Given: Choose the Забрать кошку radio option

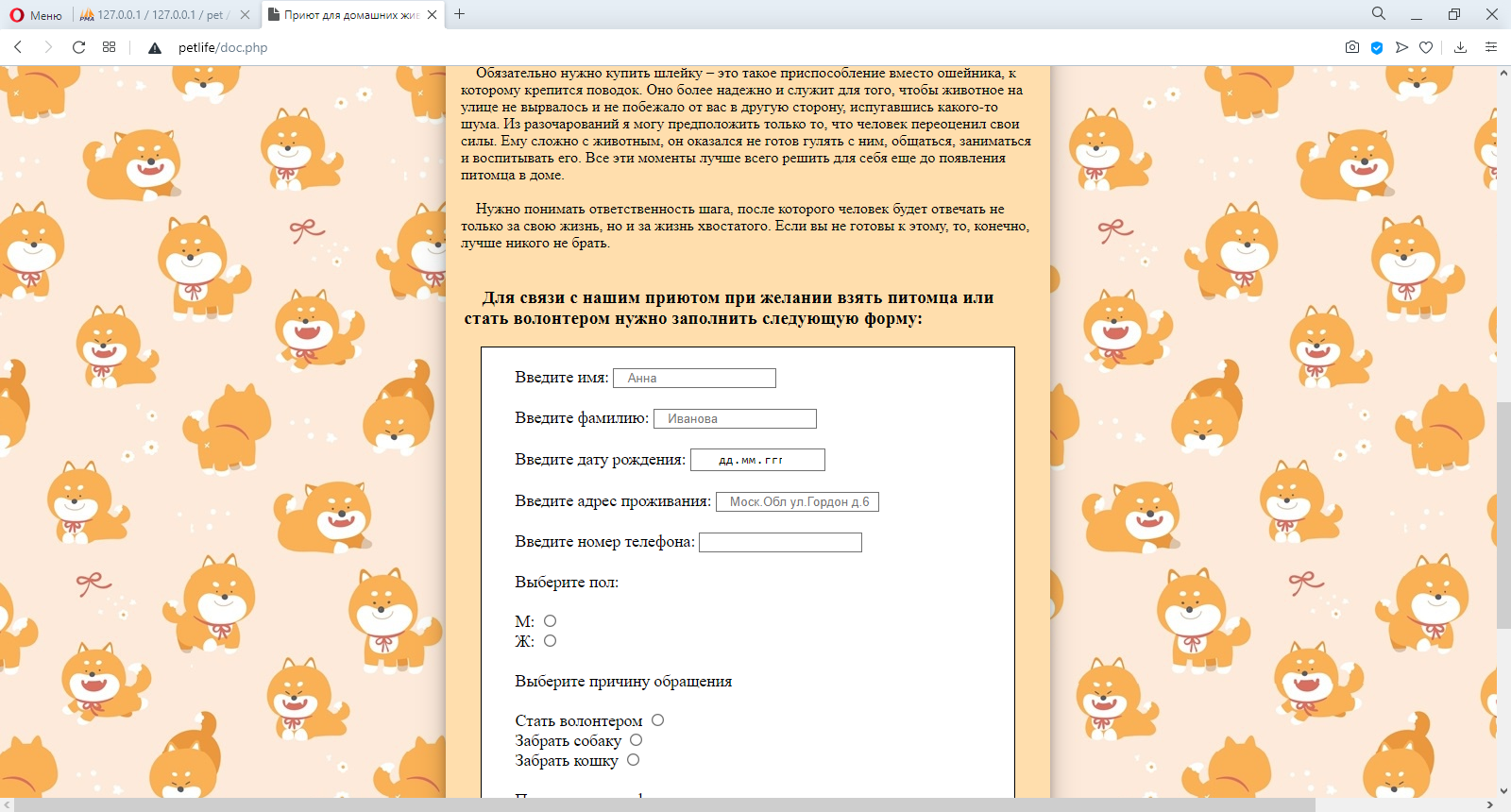Looking at the screenshot, I should (x=633, y=760).
